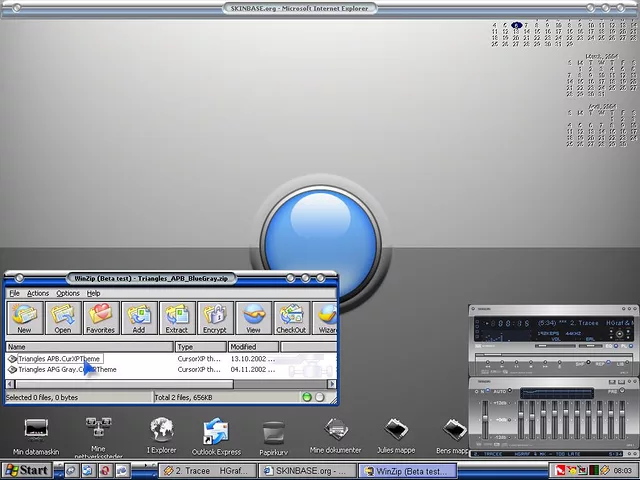The image size is (640, 480).
Task: Click the Windows Start button
Action: pyautogui.click(x=27, y=470)
